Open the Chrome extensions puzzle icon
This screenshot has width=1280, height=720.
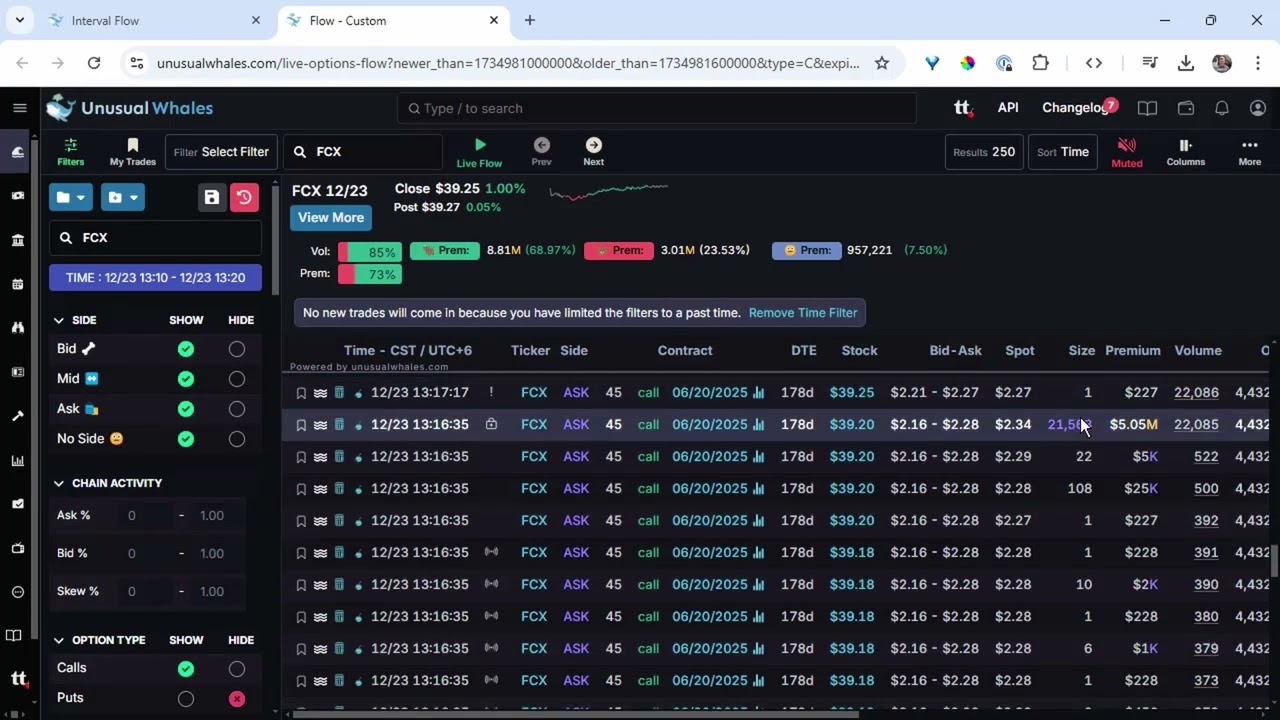(x=1040, y=63)
